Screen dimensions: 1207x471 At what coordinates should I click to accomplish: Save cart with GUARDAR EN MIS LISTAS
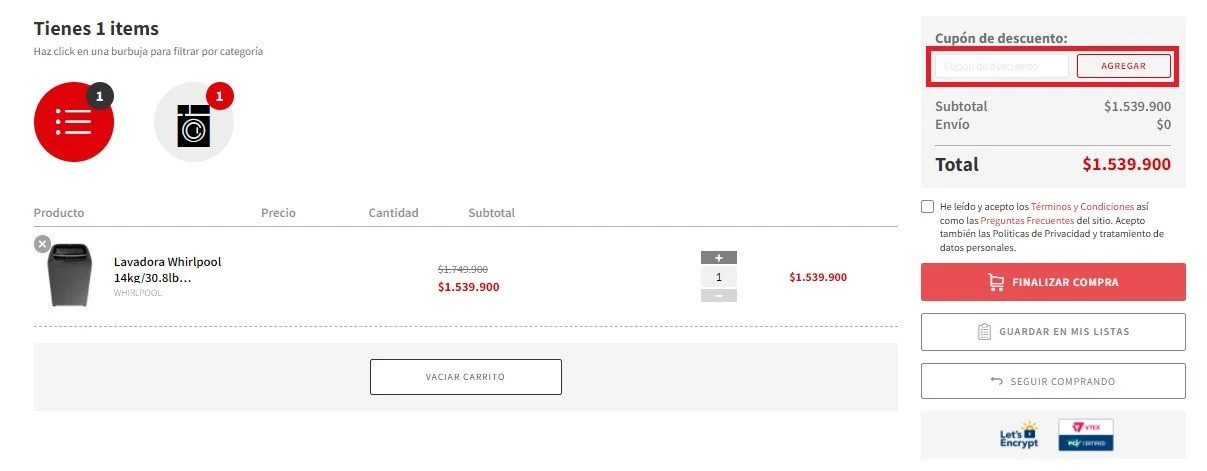[1053, 332]
